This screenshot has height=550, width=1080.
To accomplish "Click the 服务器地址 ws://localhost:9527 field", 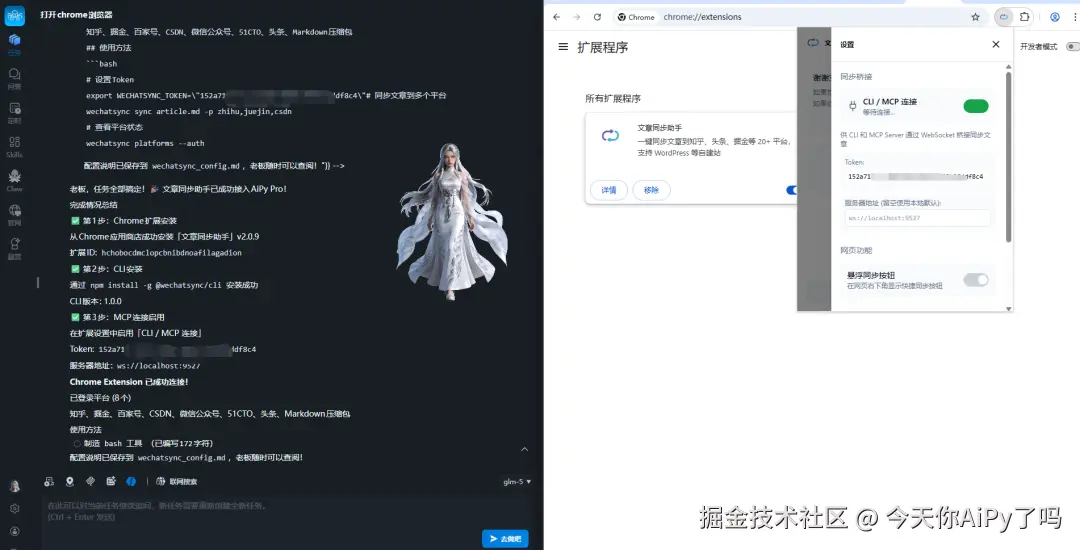I will (917, 218).
